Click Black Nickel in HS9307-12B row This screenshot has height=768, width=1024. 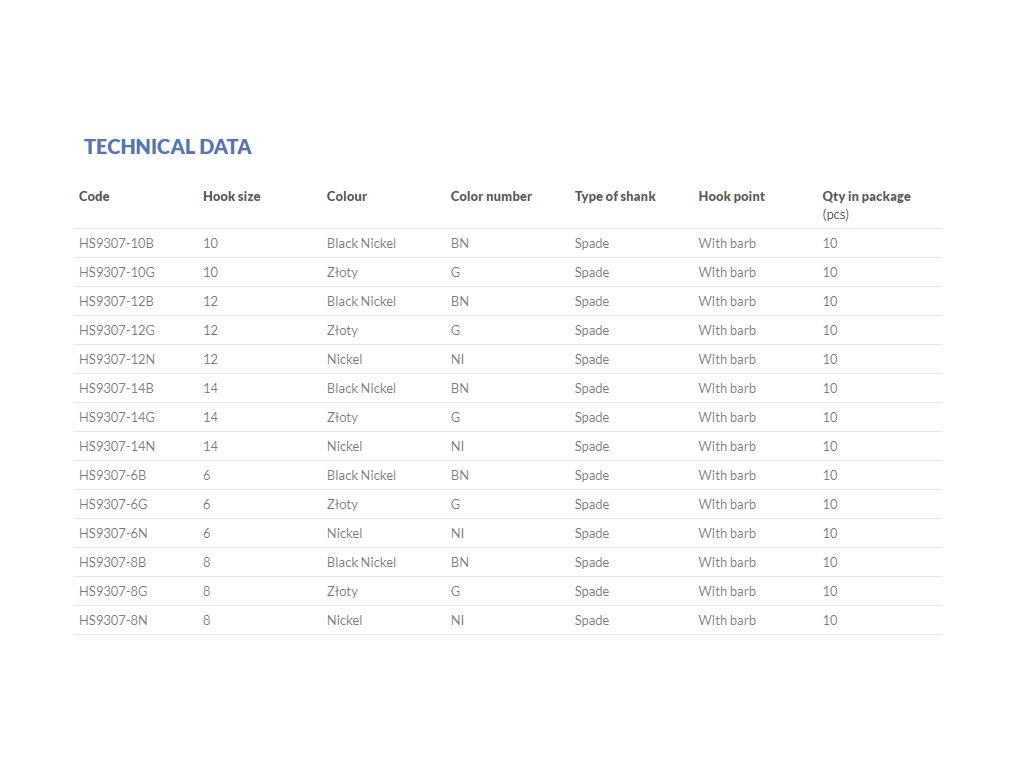[x=361, y=301]
